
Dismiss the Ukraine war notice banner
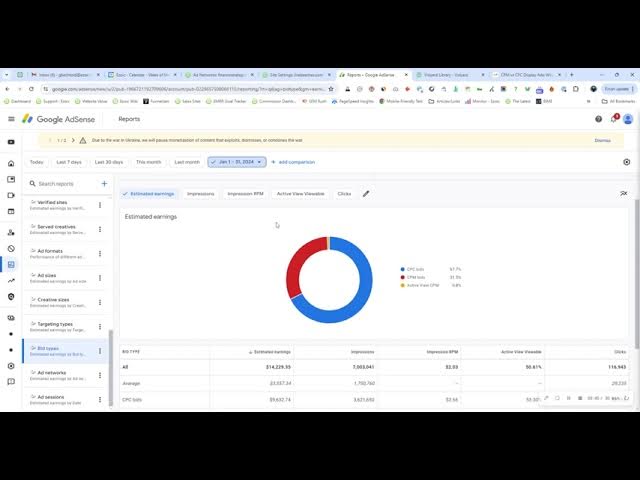click(602, 140)
